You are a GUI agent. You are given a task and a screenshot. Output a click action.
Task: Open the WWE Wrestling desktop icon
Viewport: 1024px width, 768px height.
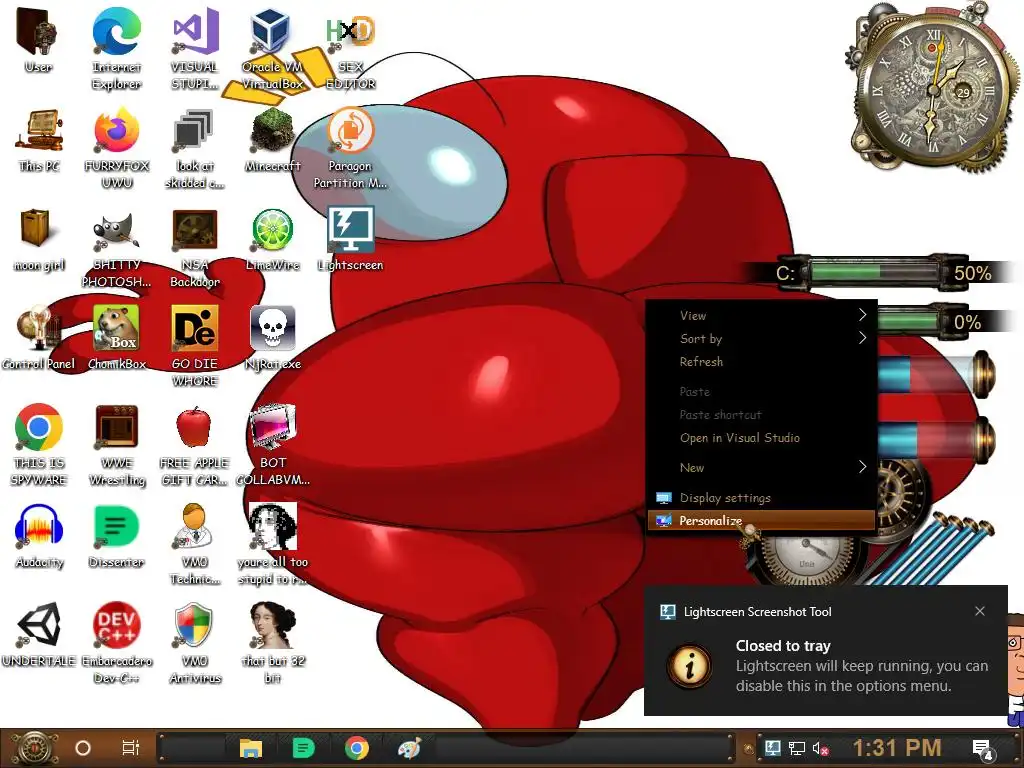click(x=116, y=445)
